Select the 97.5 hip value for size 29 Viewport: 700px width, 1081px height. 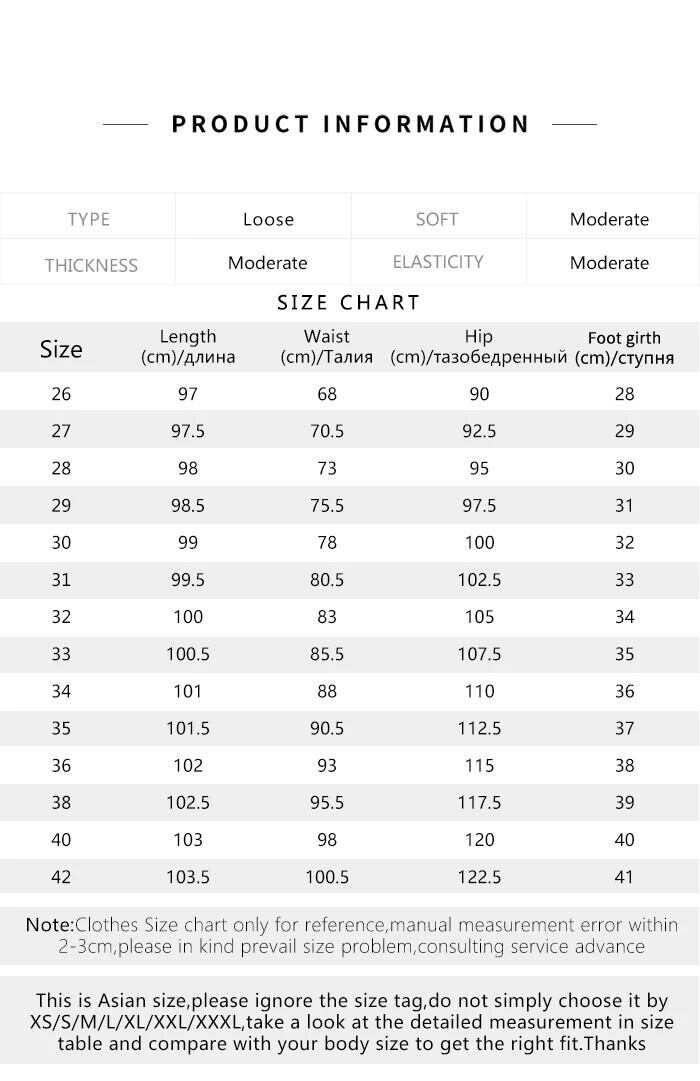(x=479, y=506)
